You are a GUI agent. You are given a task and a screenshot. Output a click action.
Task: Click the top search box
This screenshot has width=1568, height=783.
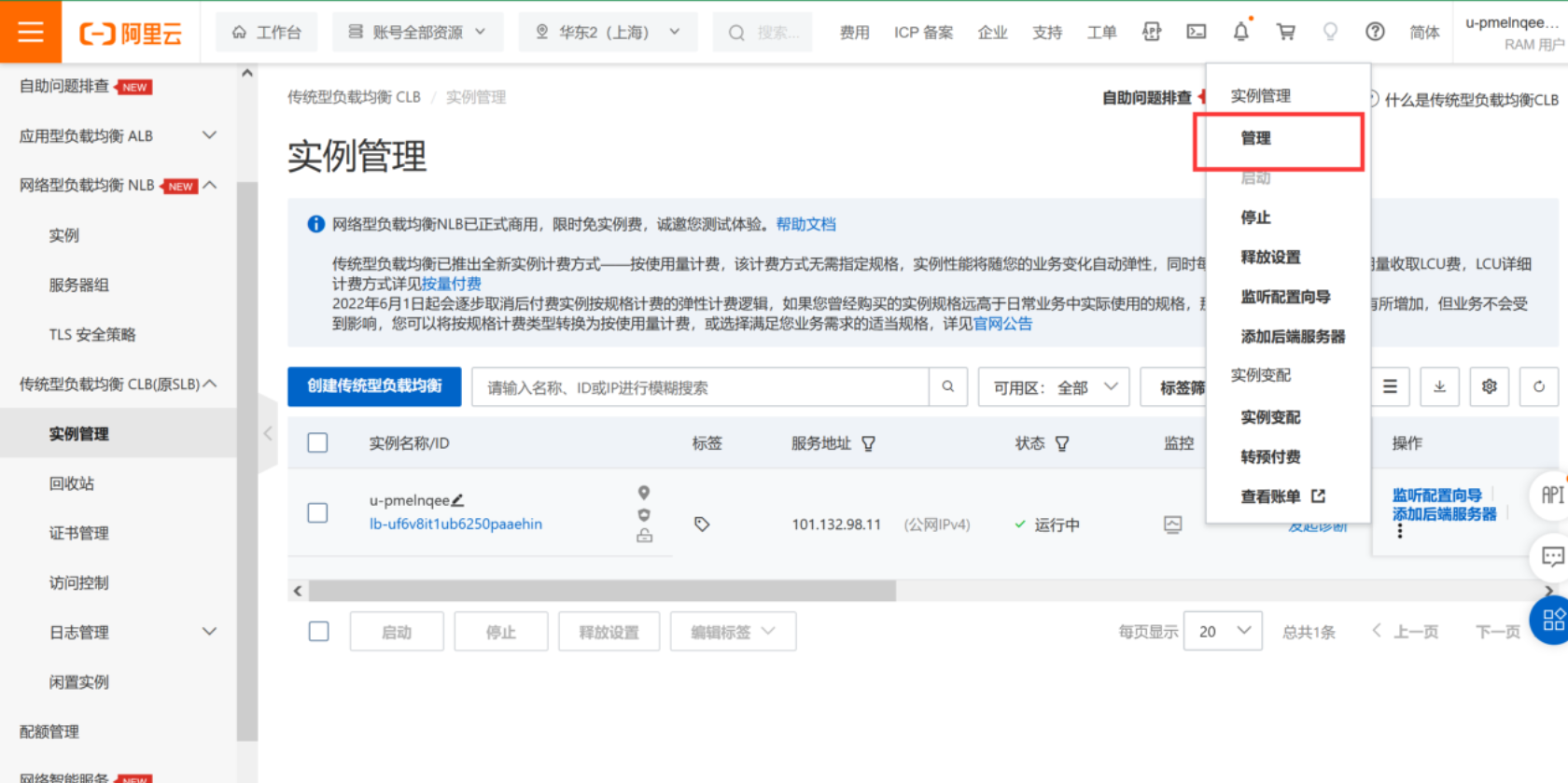763,33
